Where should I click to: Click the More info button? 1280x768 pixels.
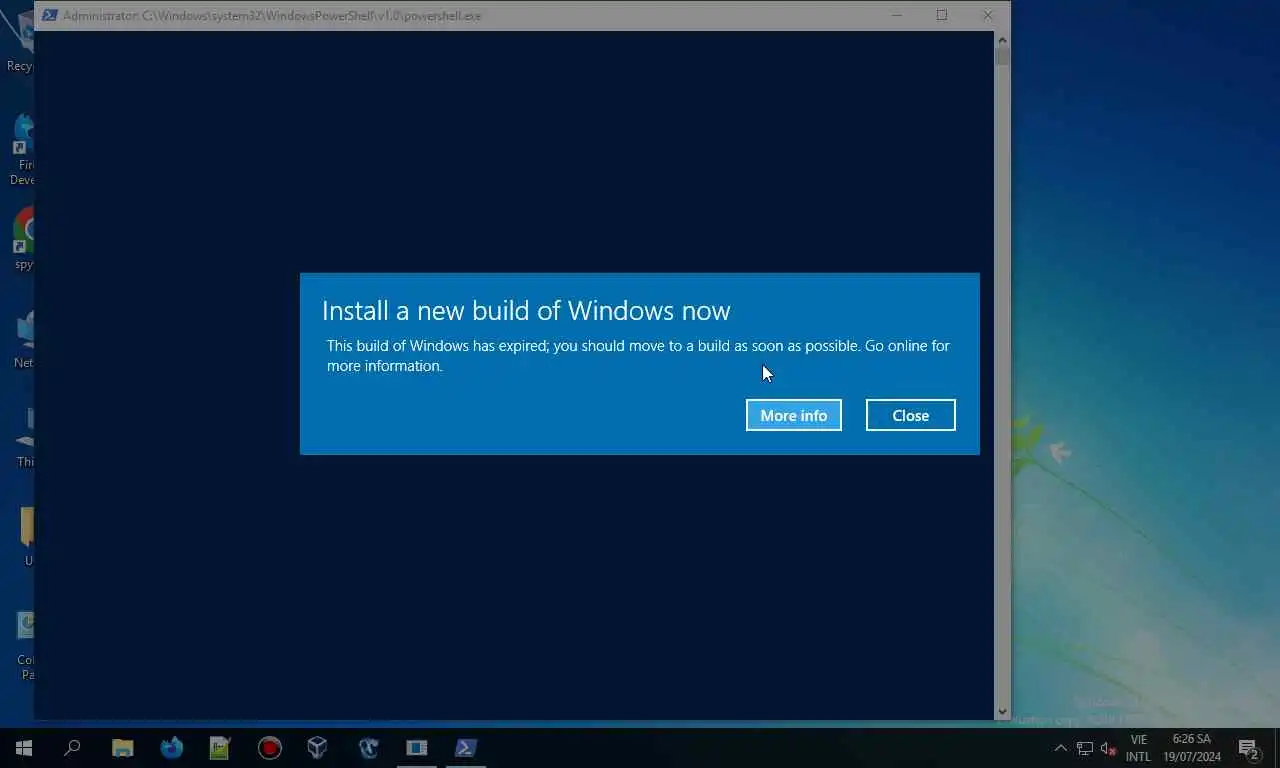(x=793, y=415)
